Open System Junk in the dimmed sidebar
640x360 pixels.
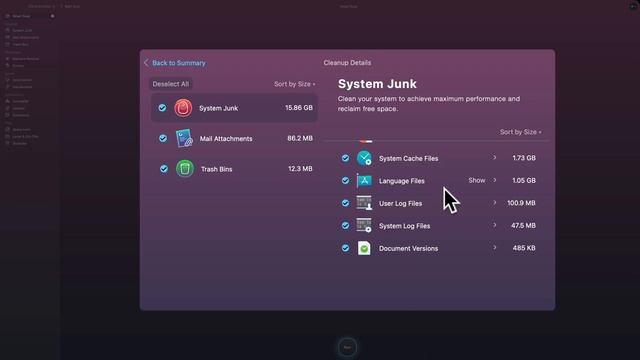22,30
